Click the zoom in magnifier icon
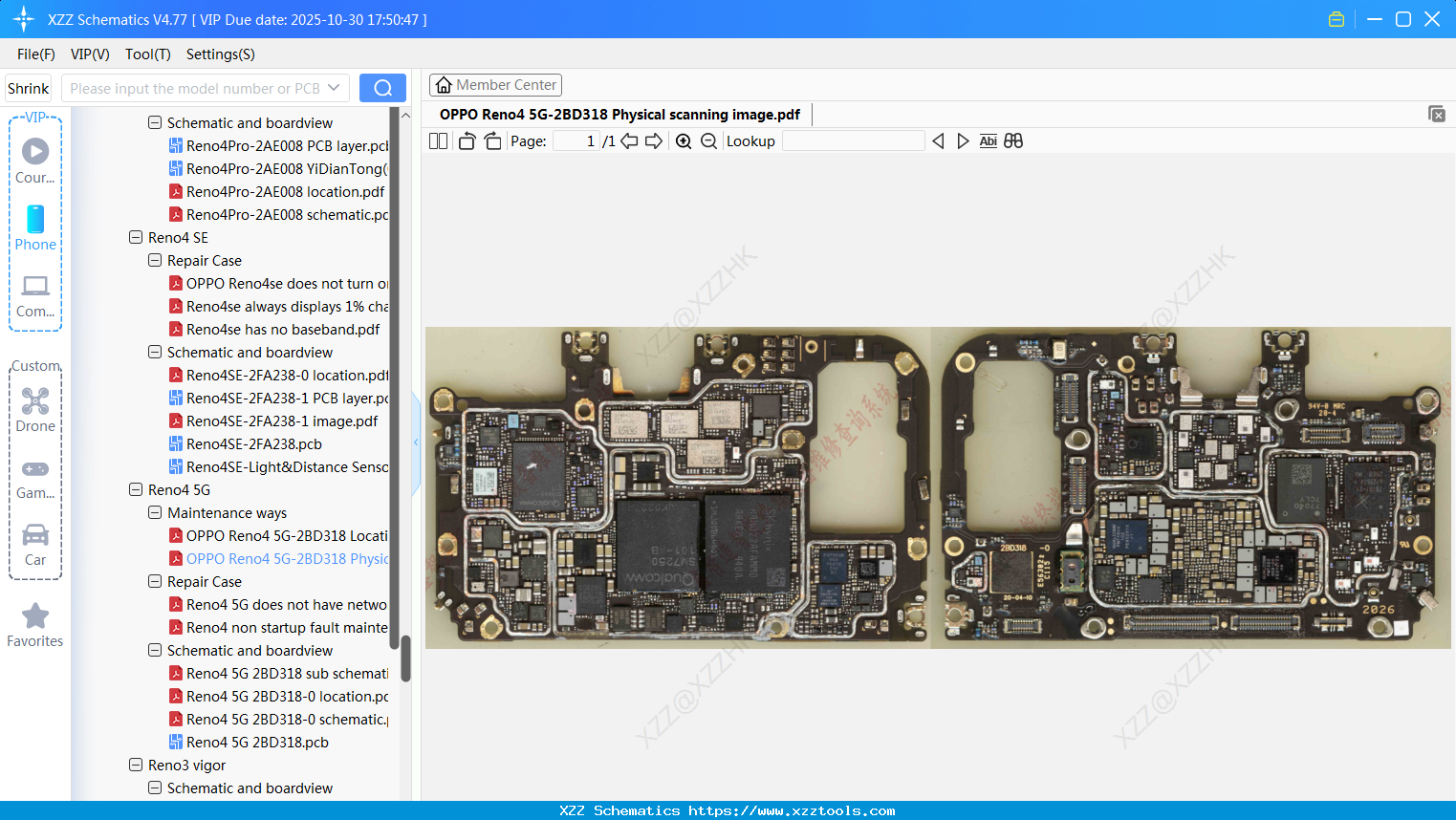 click(x=684, y=141)
